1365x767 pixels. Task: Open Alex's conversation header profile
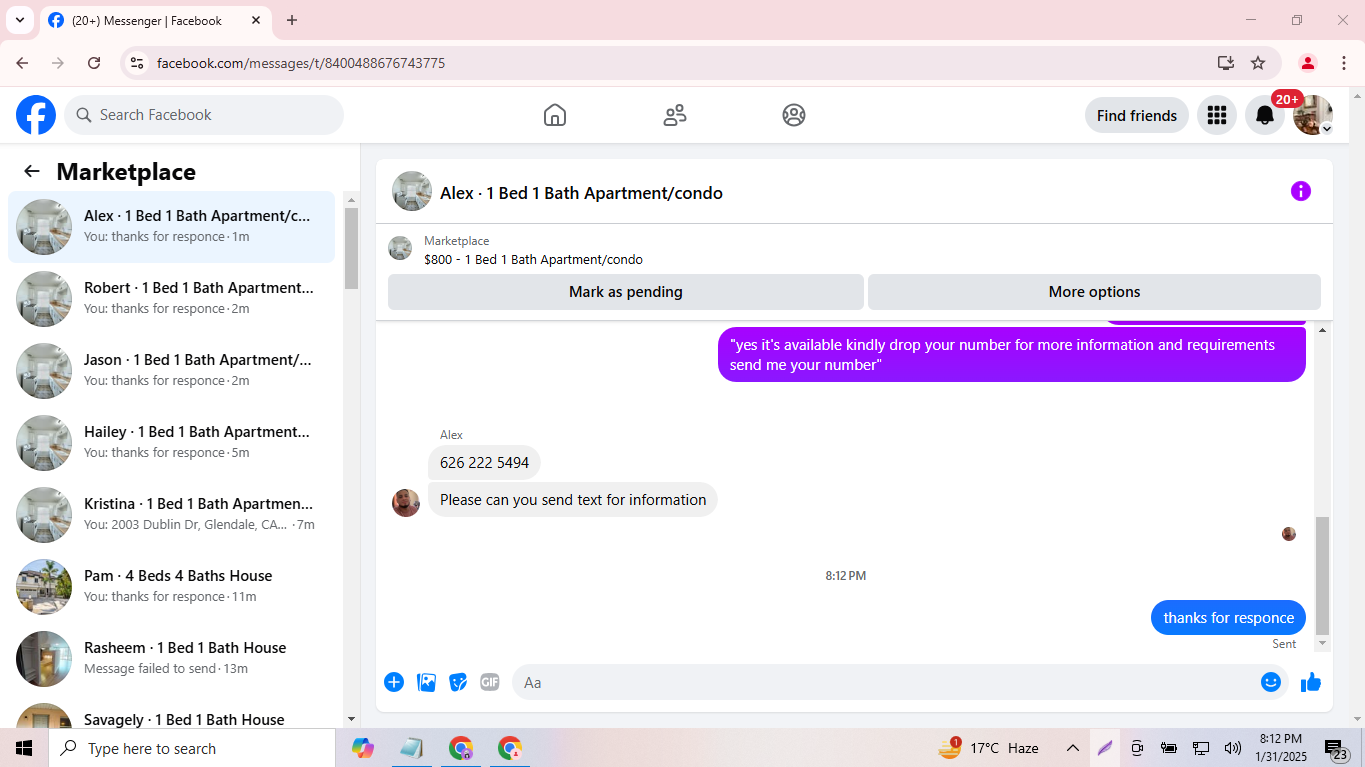point(557,192)
